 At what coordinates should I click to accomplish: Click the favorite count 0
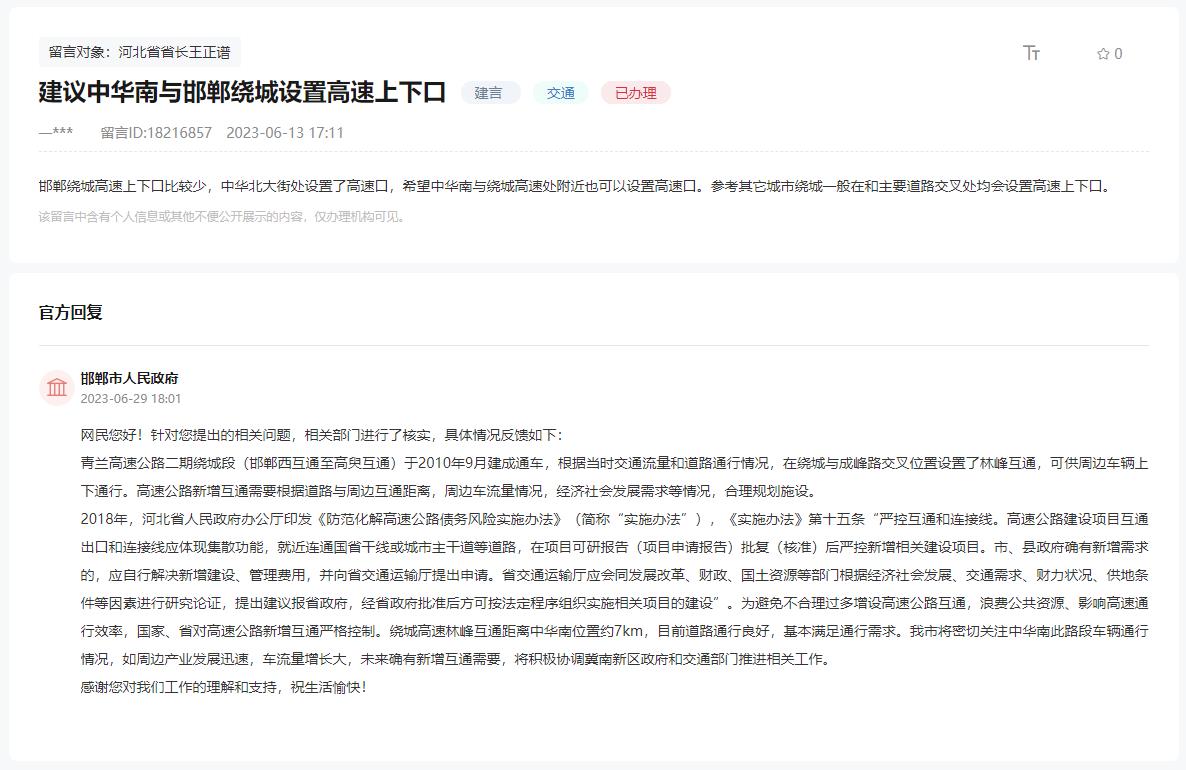pos(1118,54)
